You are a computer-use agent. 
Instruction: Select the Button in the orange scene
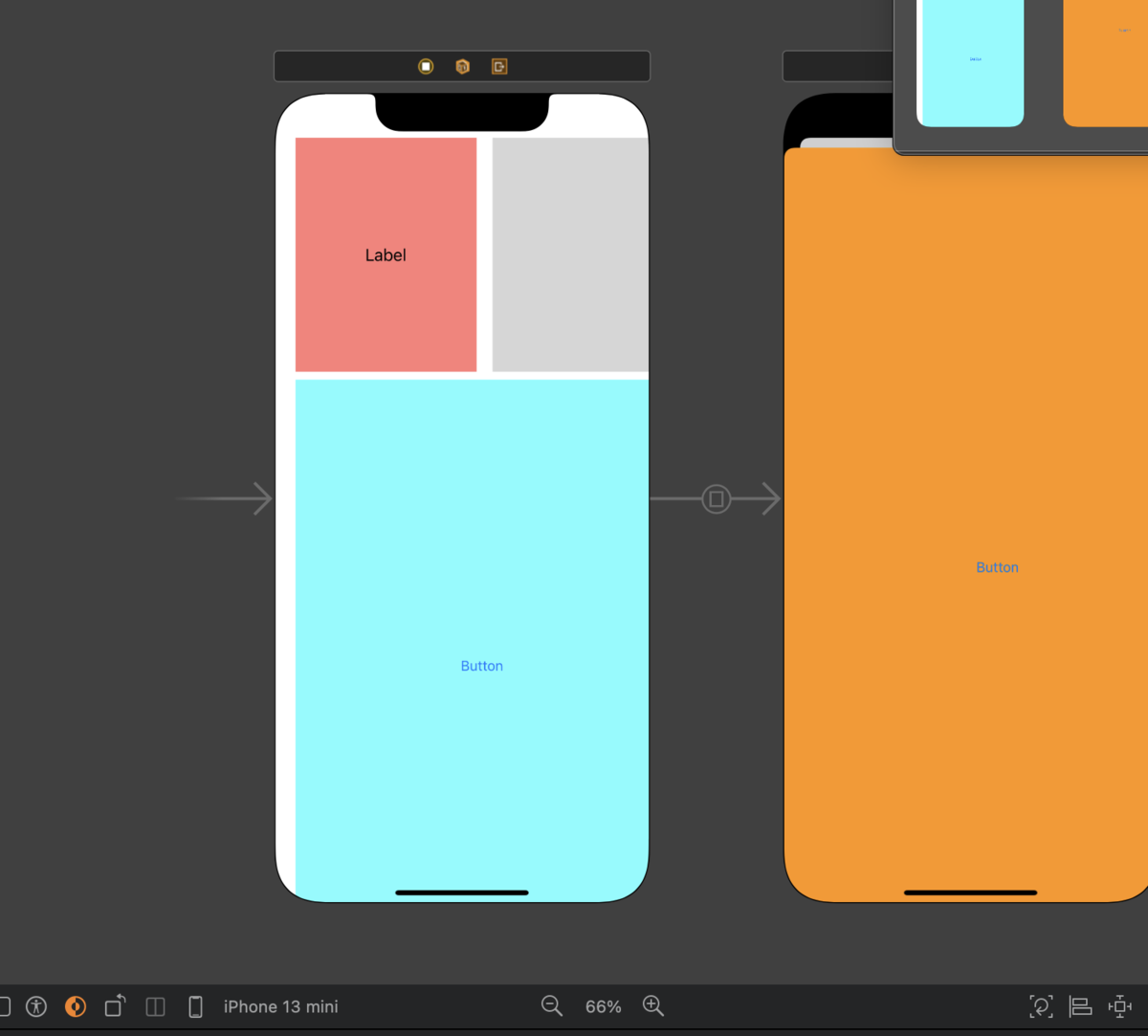997,567
